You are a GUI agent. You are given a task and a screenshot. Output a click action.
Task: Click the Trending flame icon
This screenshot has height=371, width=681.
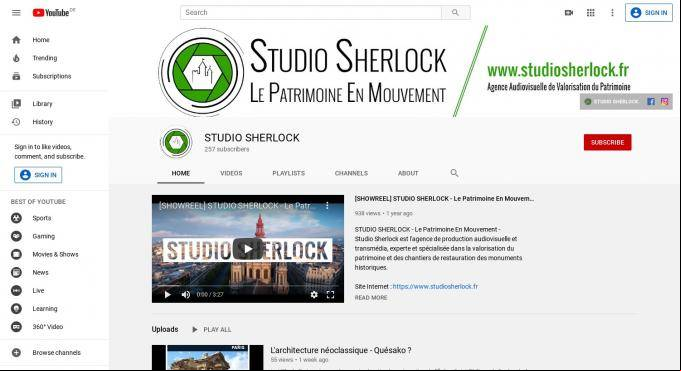(x=16, y=58)
